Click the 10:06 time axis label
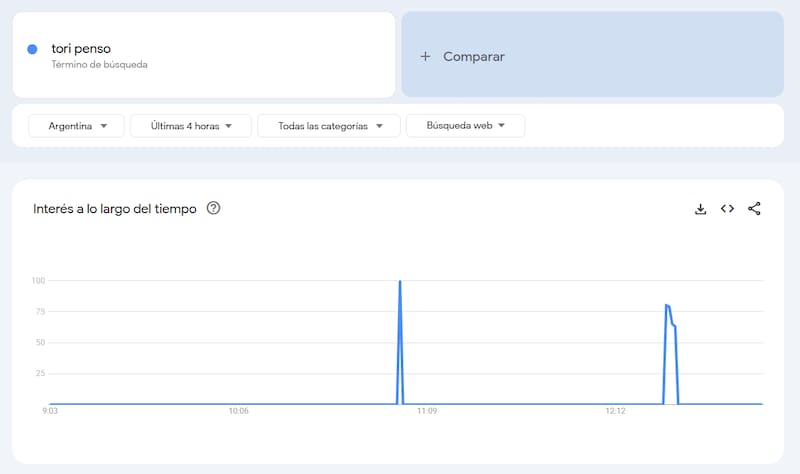This screenshot has width=800, height=474. [x=238, y=411]
